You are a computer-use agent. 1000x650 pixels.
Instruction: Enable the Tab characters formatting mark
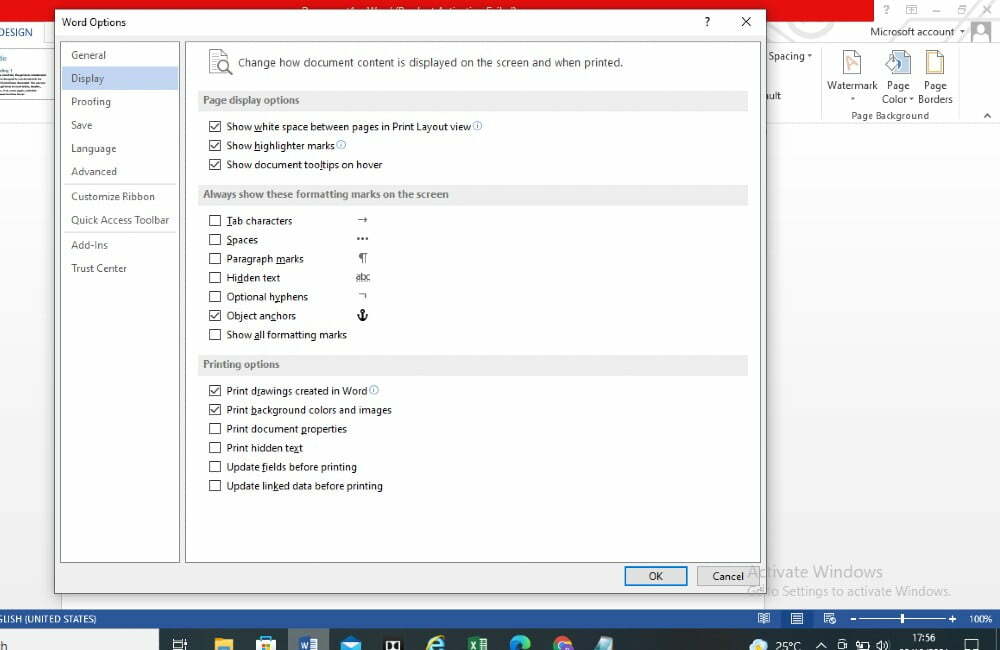tap(215, 220)
